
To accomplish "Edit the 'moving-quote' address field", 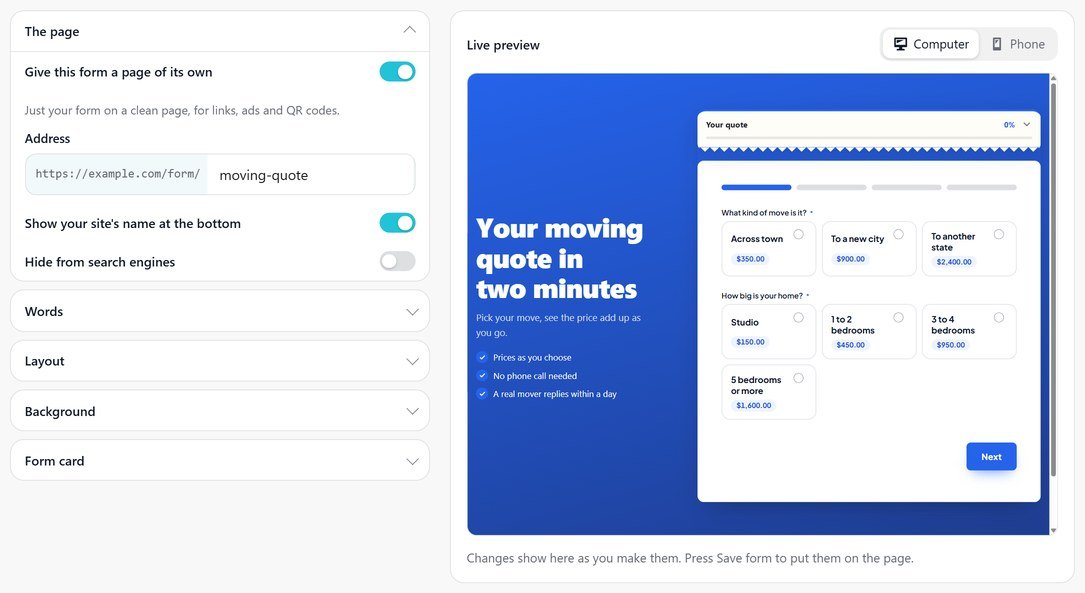I will tap(311, 175).
